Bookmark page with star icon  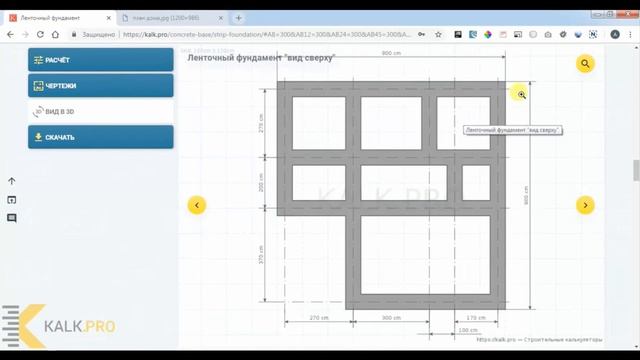point(438,35)
